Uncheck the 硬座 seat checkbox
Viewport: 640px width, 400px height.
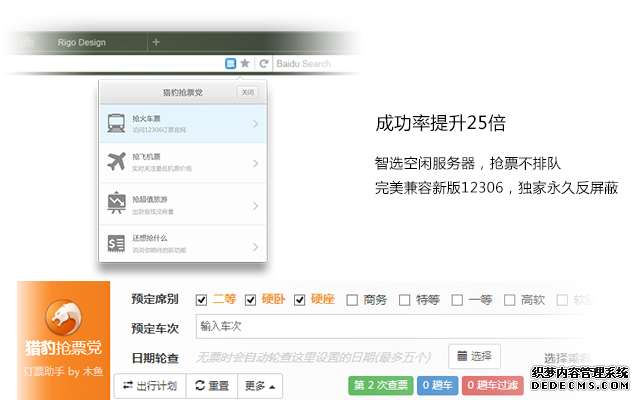click(299, 300)
